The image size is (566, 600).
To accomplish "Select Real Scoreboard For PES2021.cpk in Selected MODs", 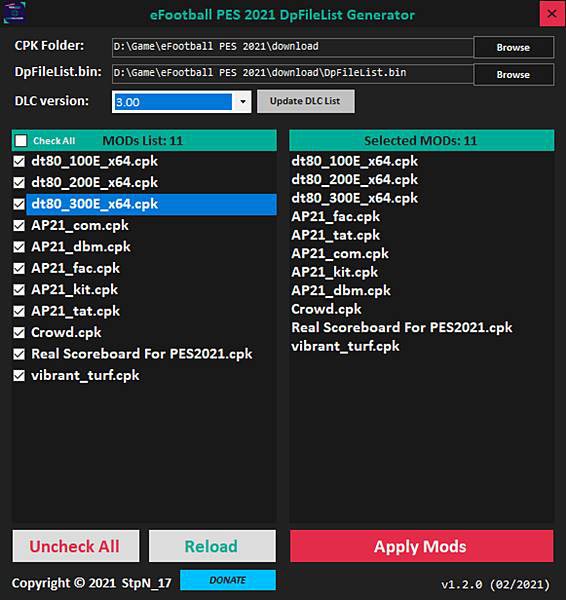I will (402, 328).
